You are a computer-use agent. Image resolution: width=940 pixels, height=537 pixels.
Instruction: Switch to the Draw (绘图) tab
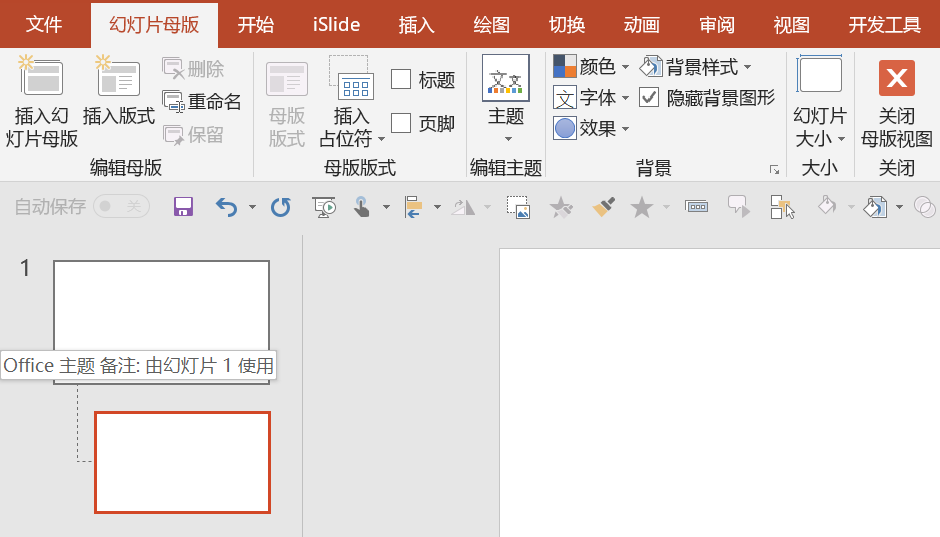pyautogui.click(x=492, y=25)
